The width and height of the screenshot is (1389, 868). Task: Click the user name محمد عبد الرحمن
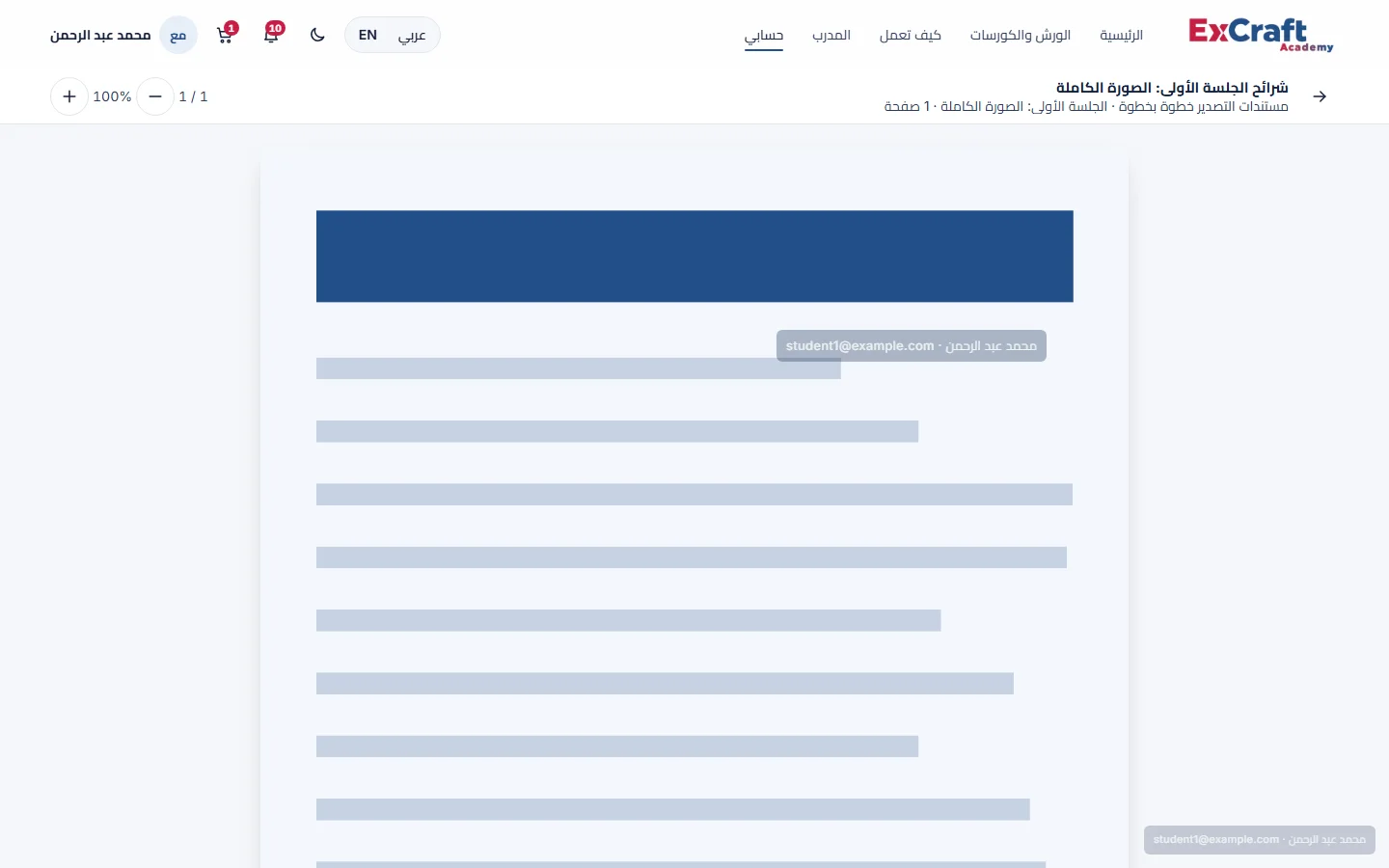[x=100, y=35]
